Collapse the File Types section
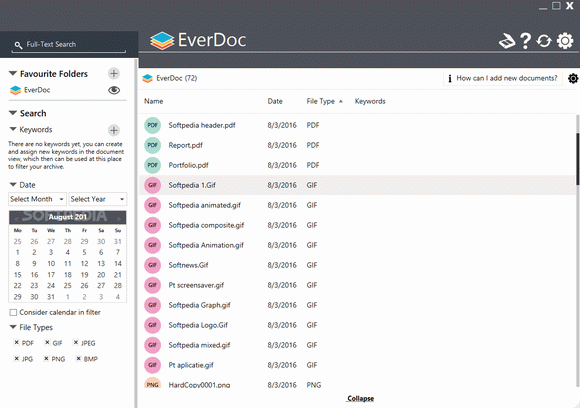580x408 pixels. click(x=13, y=327)
